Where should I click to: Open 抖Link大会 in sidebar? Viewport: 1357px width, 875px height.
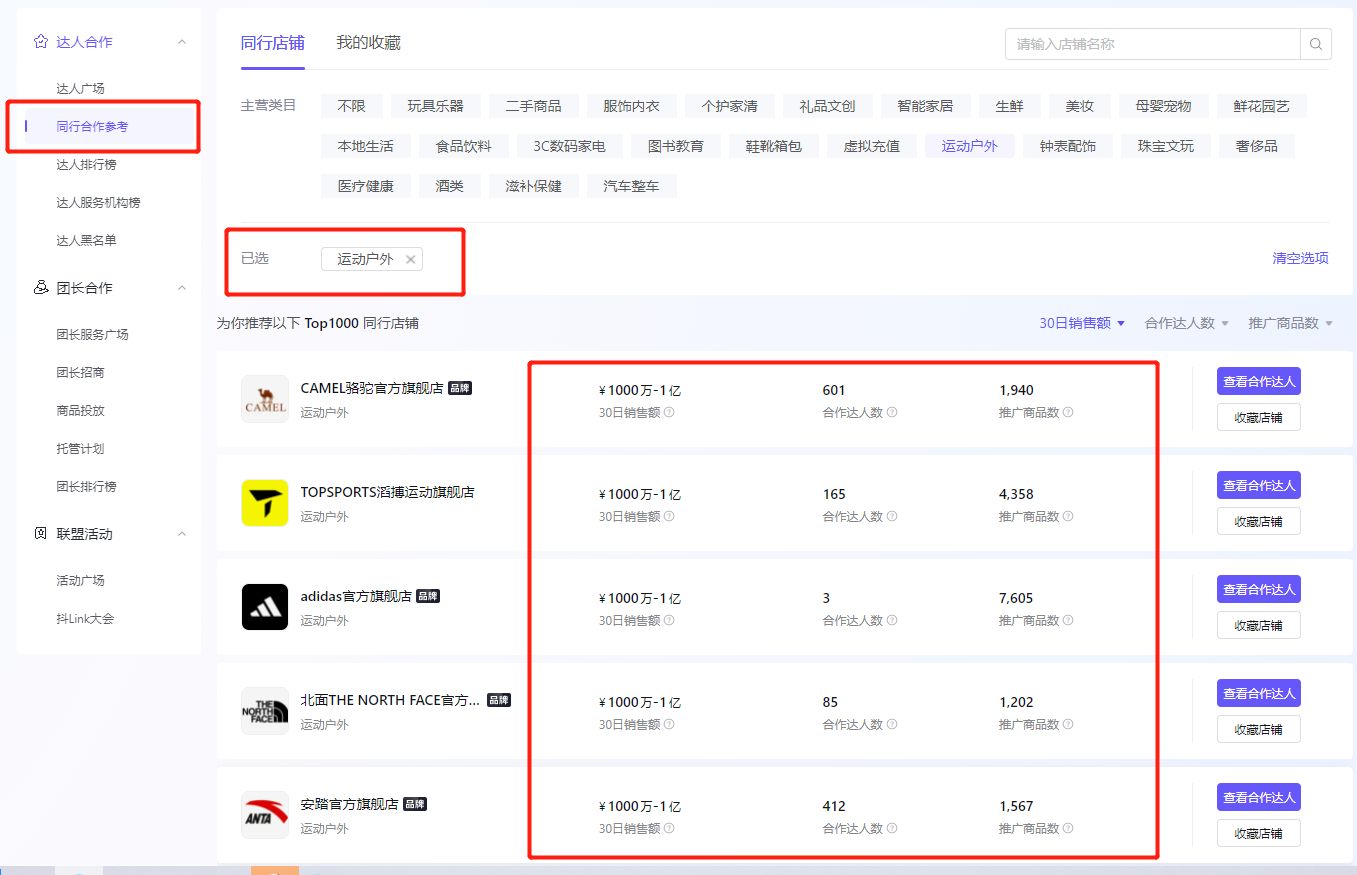click(x=86, y=618)
